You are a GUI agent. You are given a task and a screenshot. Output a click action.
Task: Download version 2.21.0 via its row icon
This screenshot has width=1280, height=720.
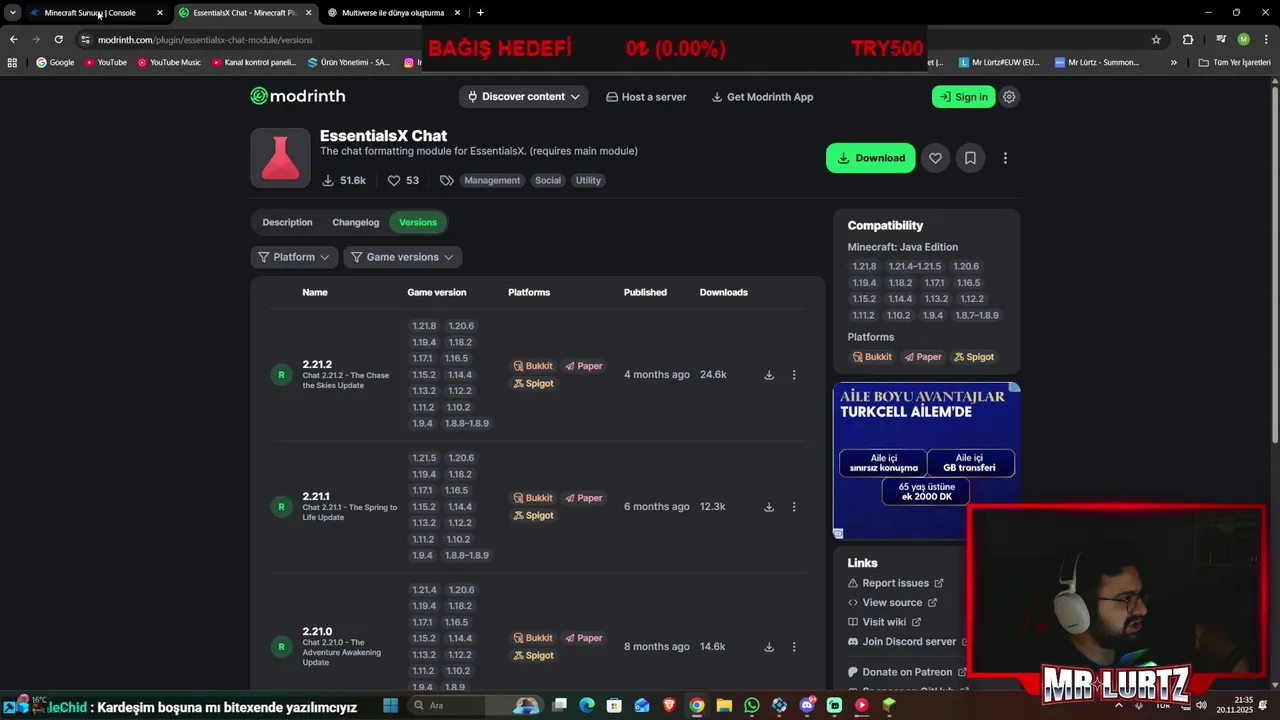[x=769, y=647]
